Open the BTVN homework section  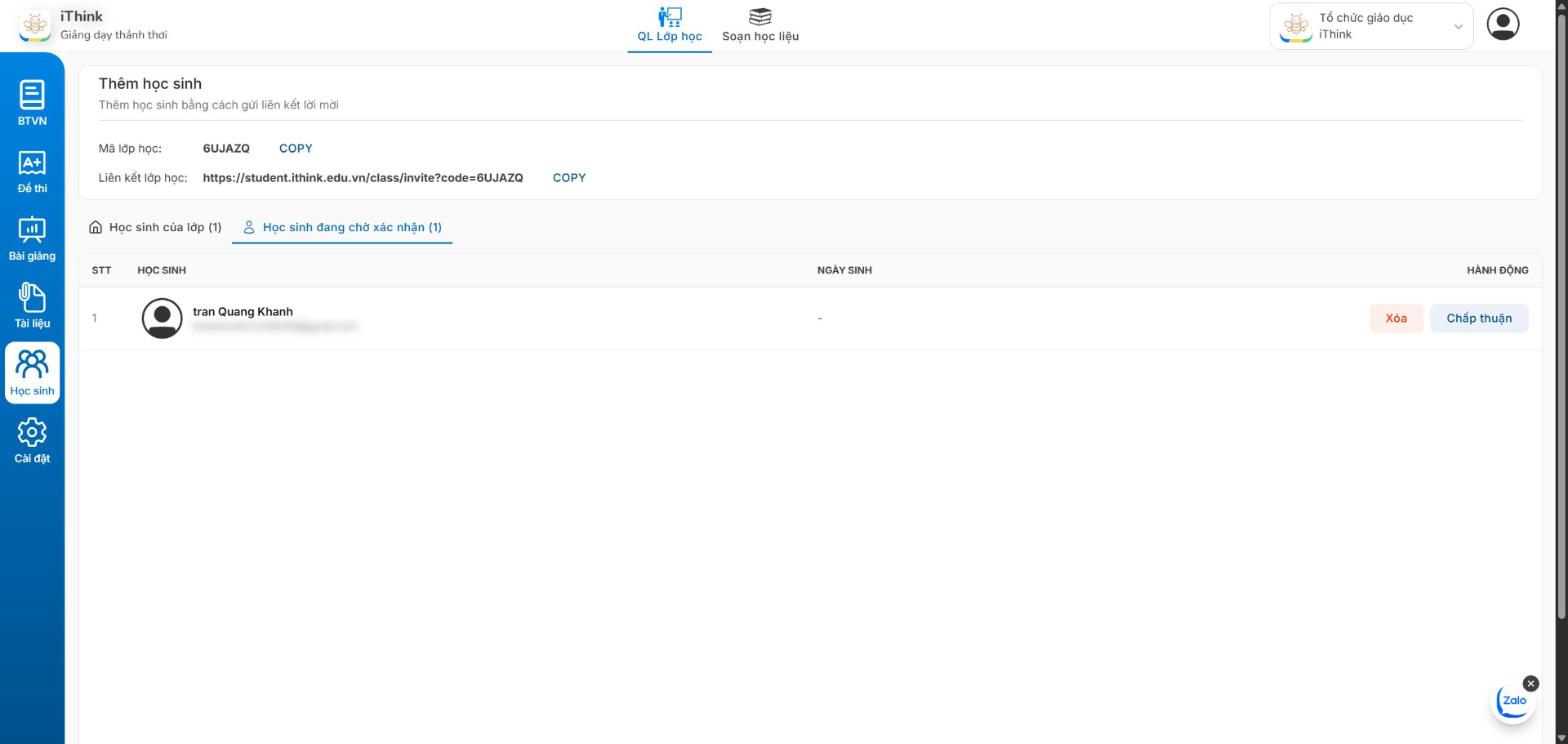point(32,103)
